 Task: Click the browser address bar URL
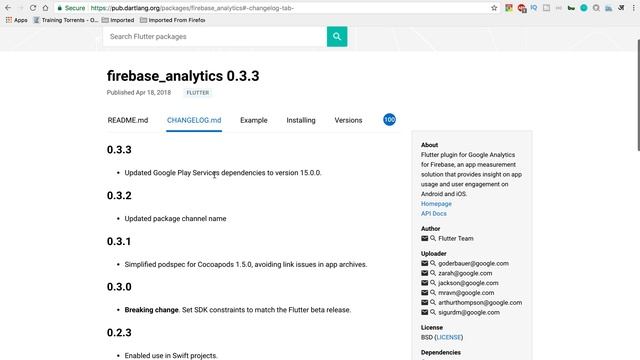point(192,8)
